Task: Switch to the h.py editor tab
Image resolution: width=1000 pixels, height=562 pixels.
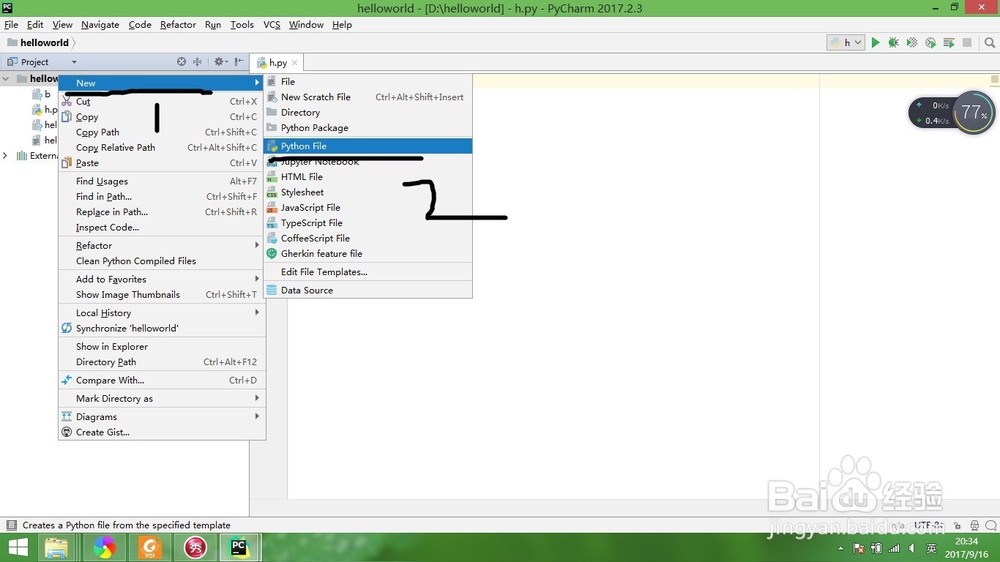Action: pos(277,63)
